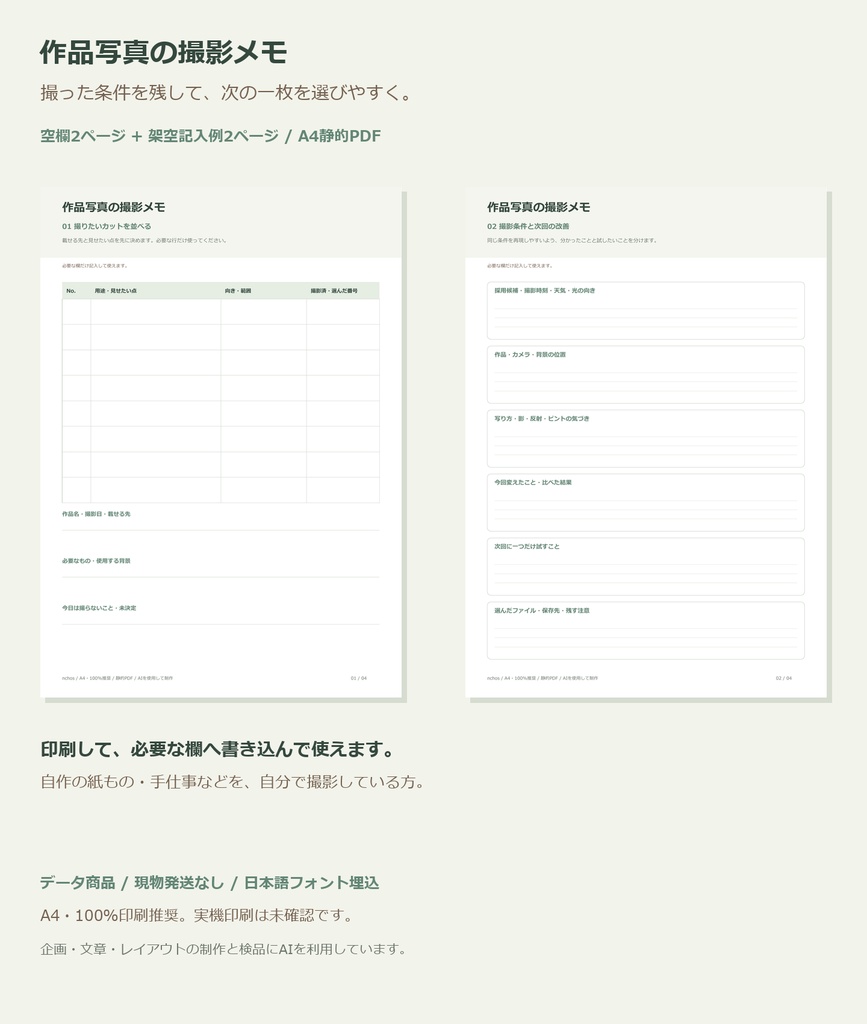Open the page 02 preview thumbnail
The width and height of the screenshot is (867, 1024).
[x=646, y=443]
